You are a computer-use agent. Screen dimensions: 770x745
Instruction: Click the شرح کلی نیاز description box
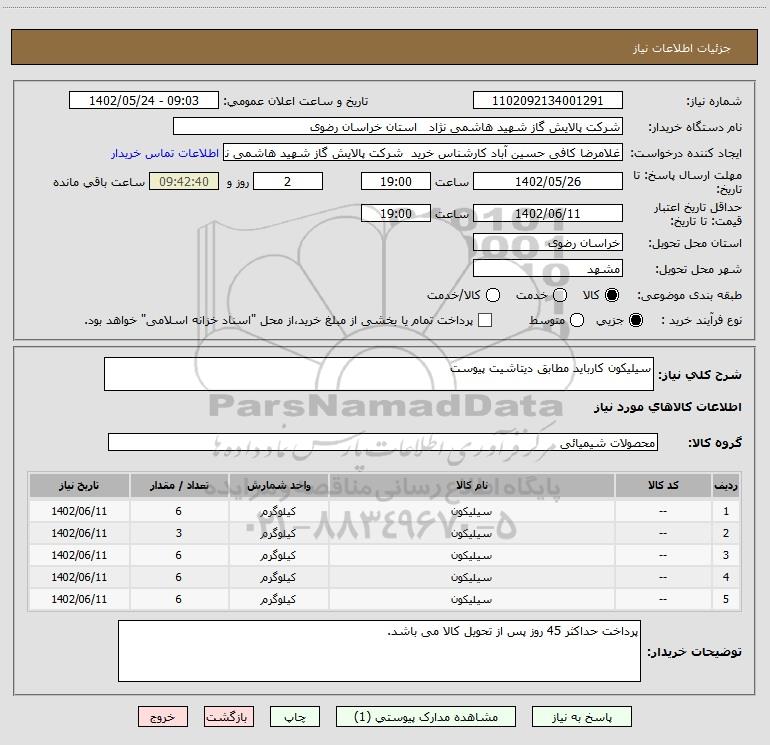[379, 374]
